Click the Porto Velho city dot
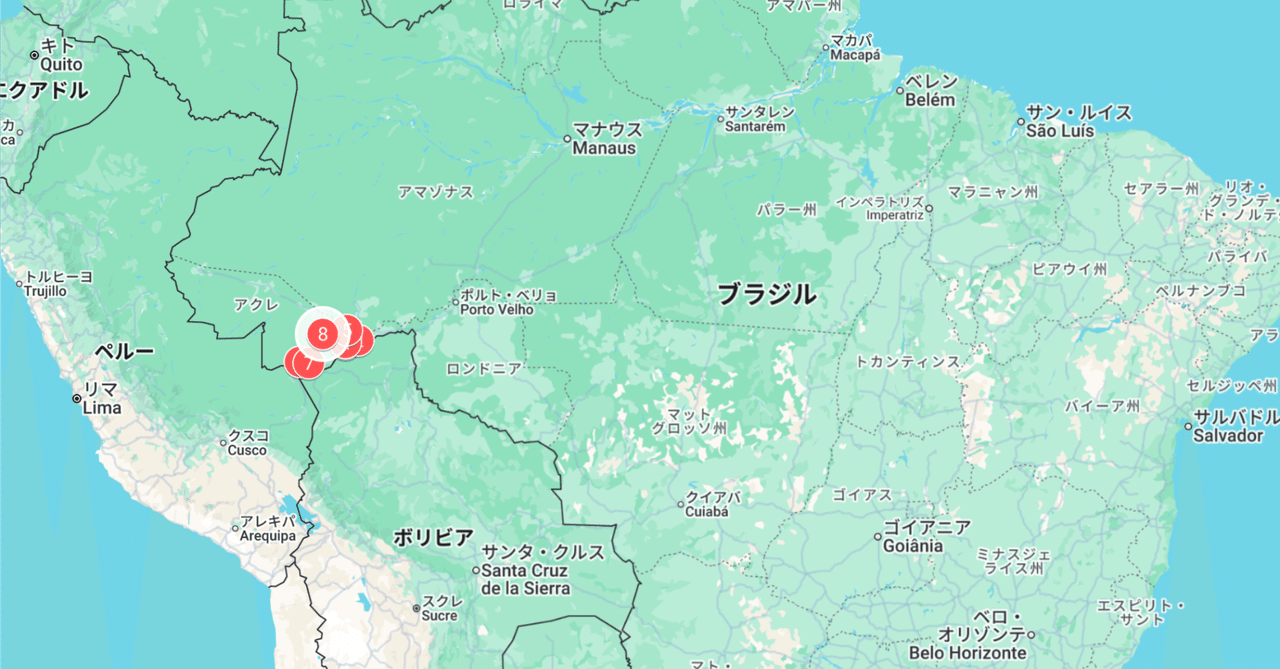1280x669 pixels. (455, 301)
